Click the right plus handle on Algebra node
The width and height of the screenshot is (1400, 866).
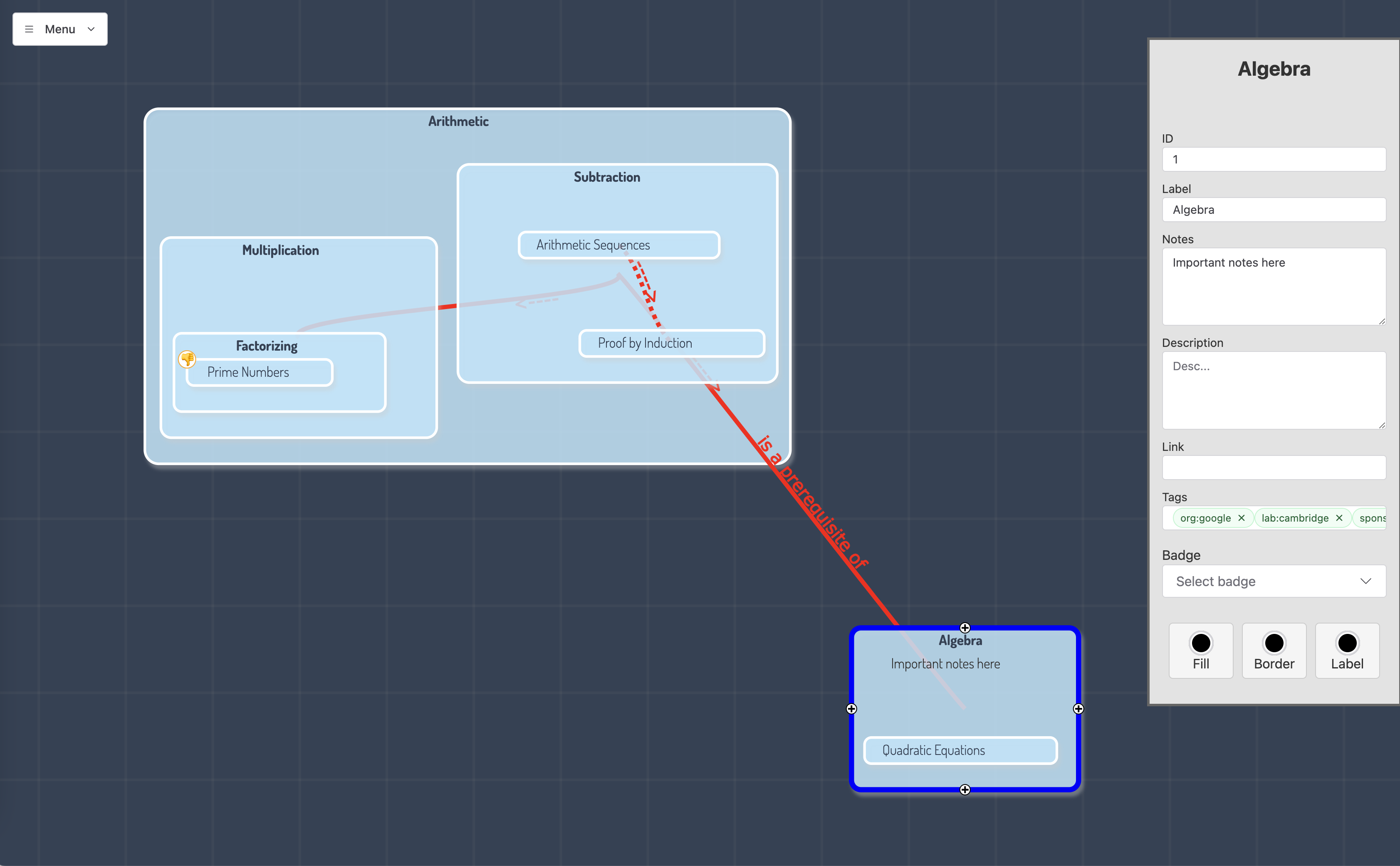point(1078,708)
